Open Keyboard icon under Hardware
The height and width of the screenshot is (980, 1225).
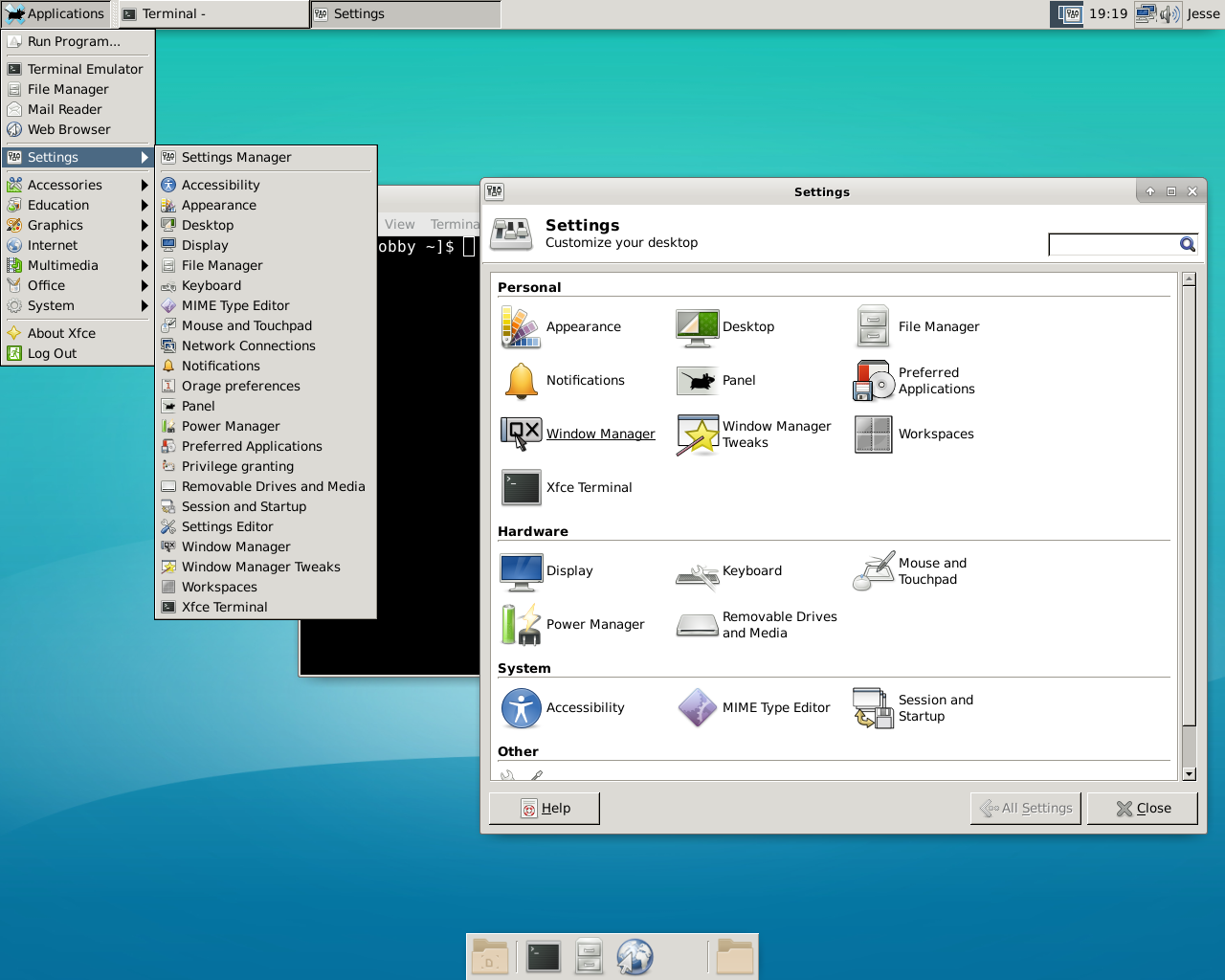[x=697, y=576]
